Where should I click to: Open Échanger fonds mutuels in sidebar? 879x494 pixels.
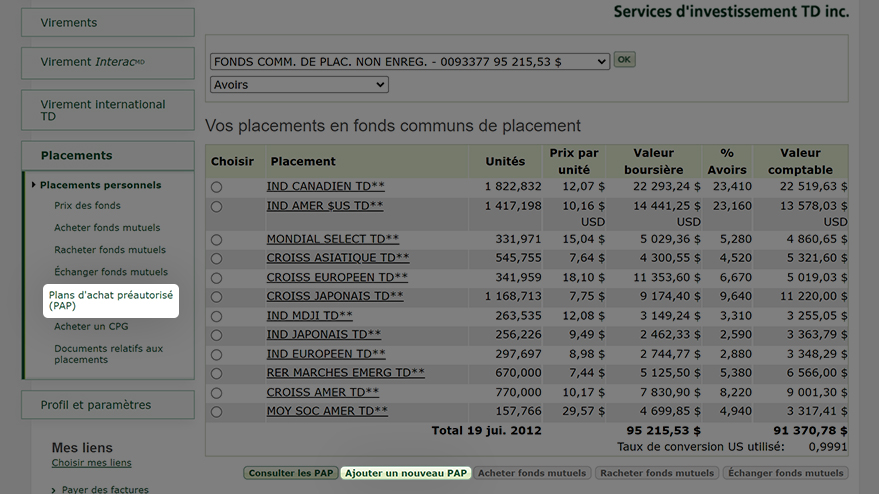tap(111, 272)
